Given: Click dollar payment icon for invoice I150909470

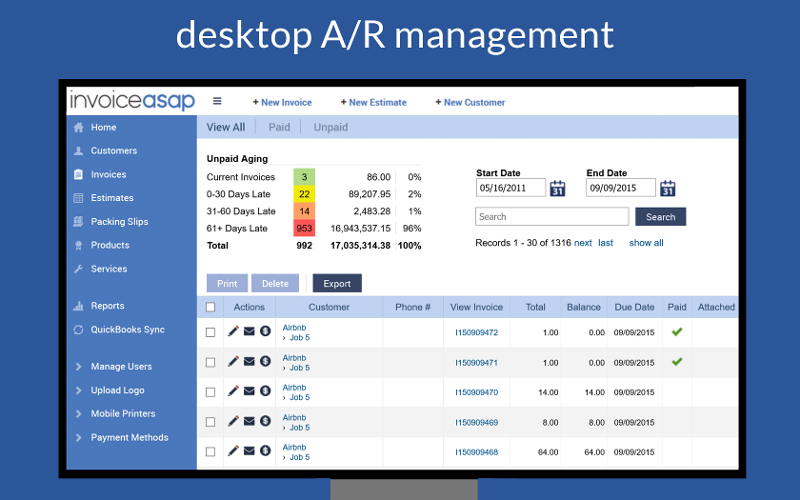Looking at the screenshot, I should tap(265, 392).
